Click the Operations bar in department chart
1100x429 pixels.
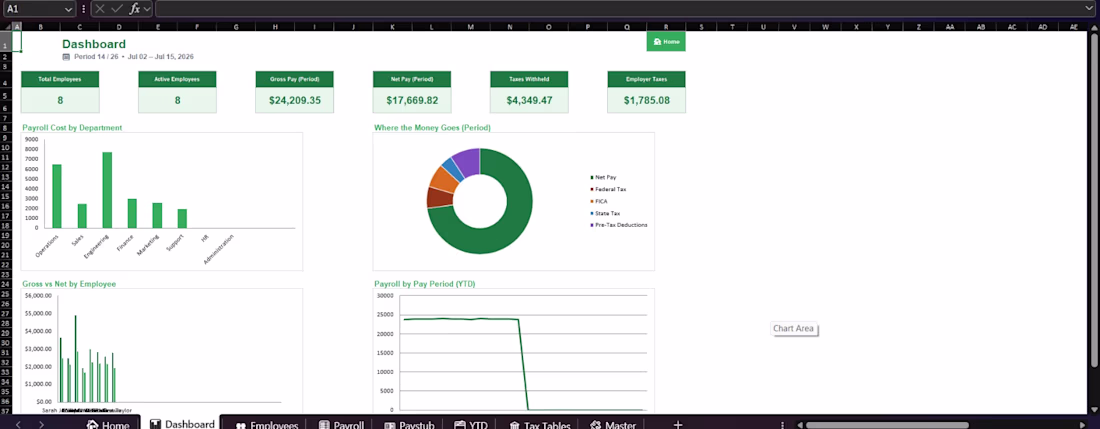57,196
